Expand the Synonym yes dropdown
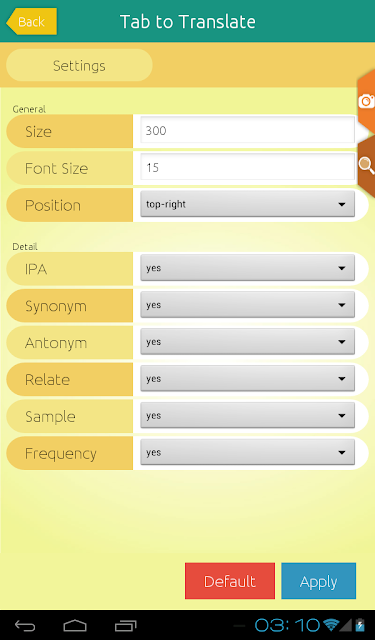 pyautogui.click(x=247, y=305)
